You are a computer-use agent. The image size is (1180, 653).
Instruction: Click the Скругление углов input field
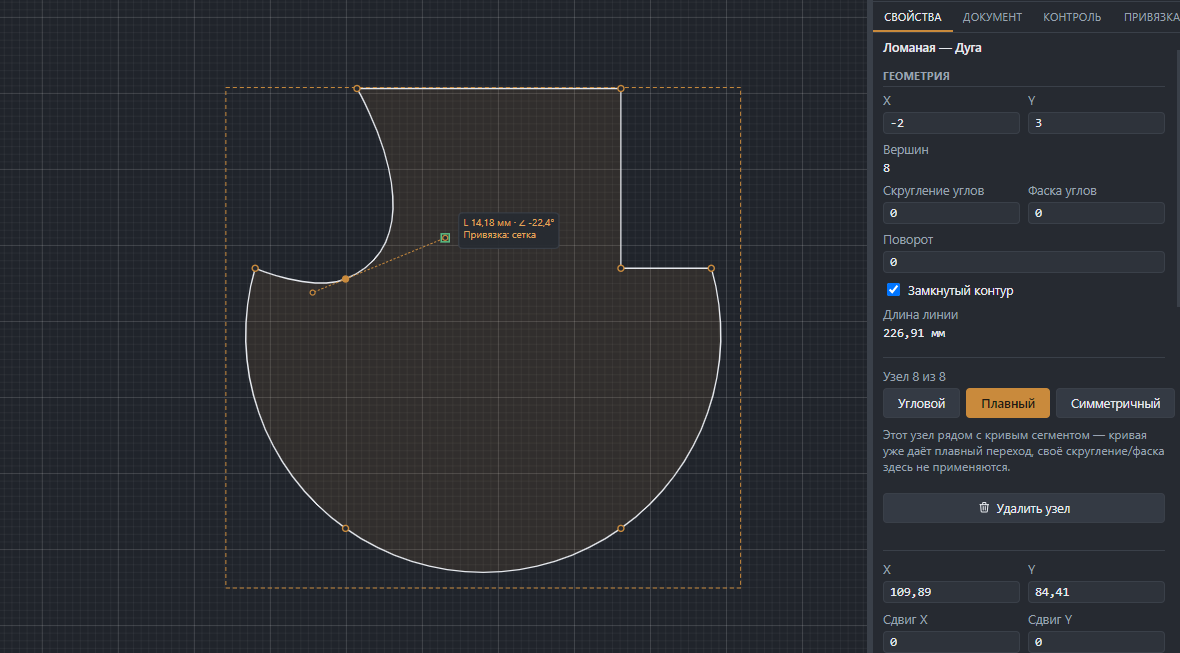click(951, 213)
